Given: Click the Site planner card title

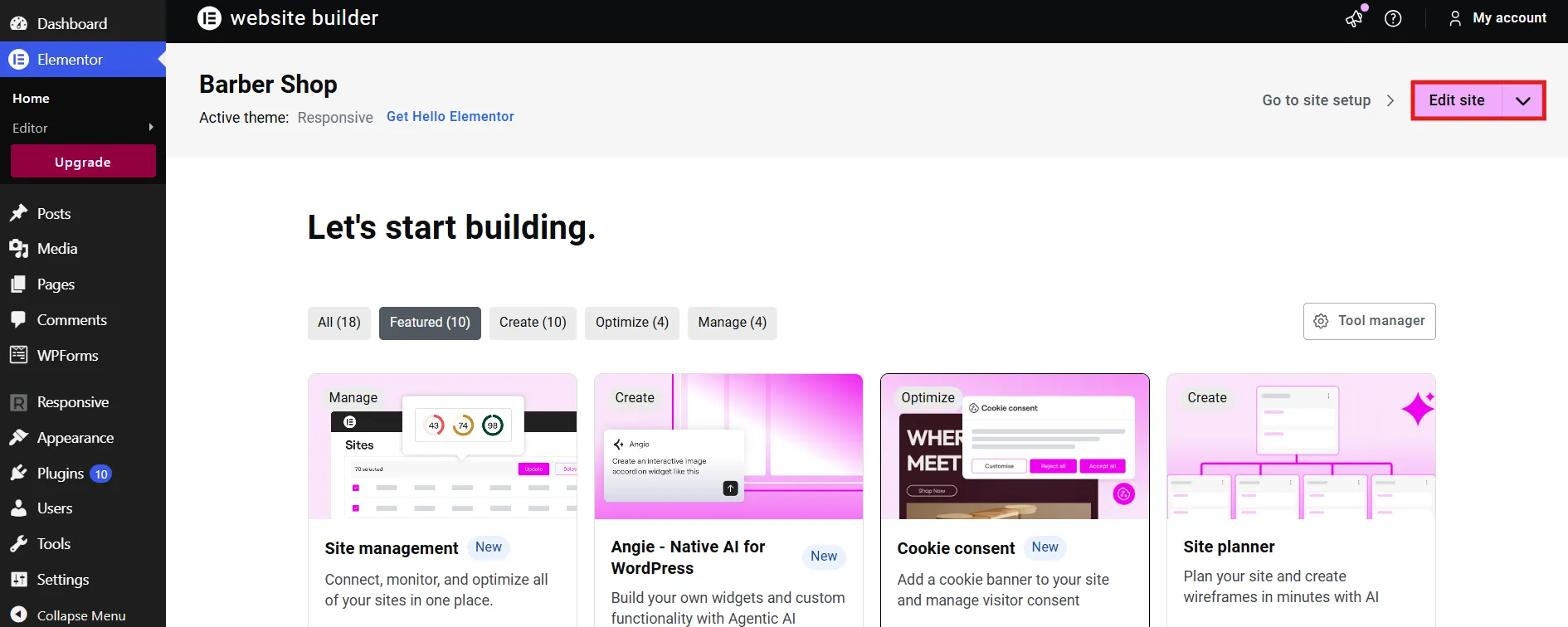Looking at the screenshot, I should tap(1229, 547).
